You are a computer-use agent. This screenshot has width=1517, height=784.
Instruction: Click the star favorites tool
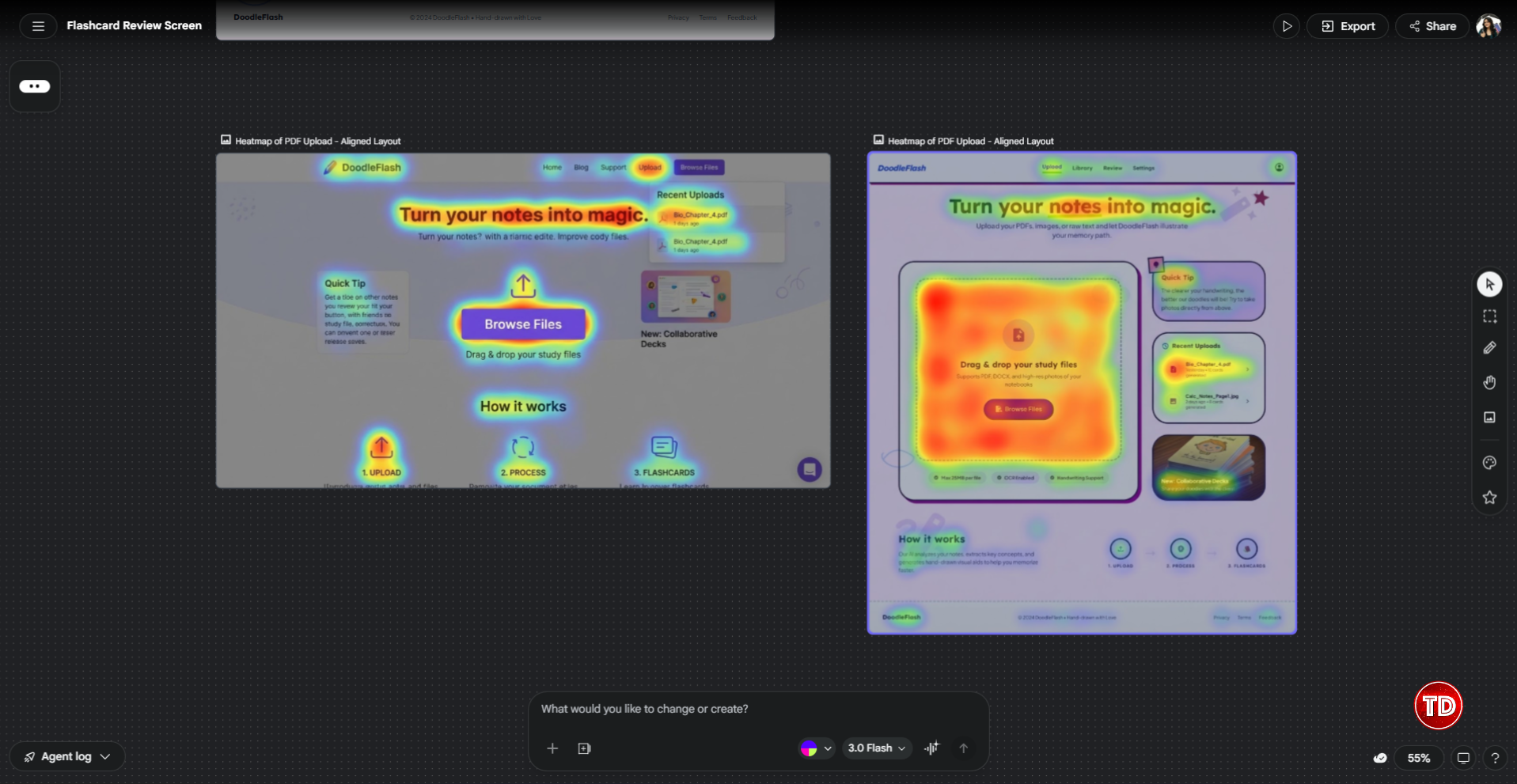point(1490,498)
